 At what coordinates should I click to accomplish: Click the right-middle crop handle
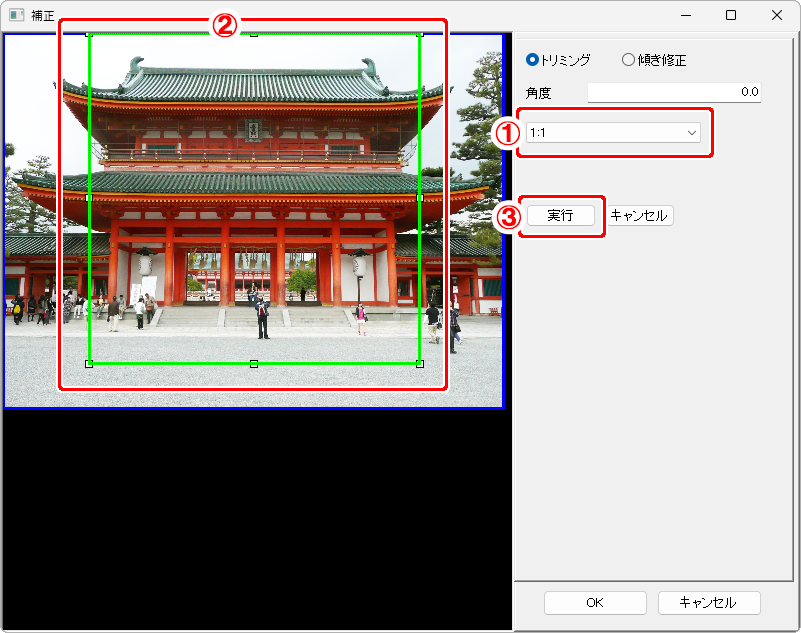(x=420, y=198)
